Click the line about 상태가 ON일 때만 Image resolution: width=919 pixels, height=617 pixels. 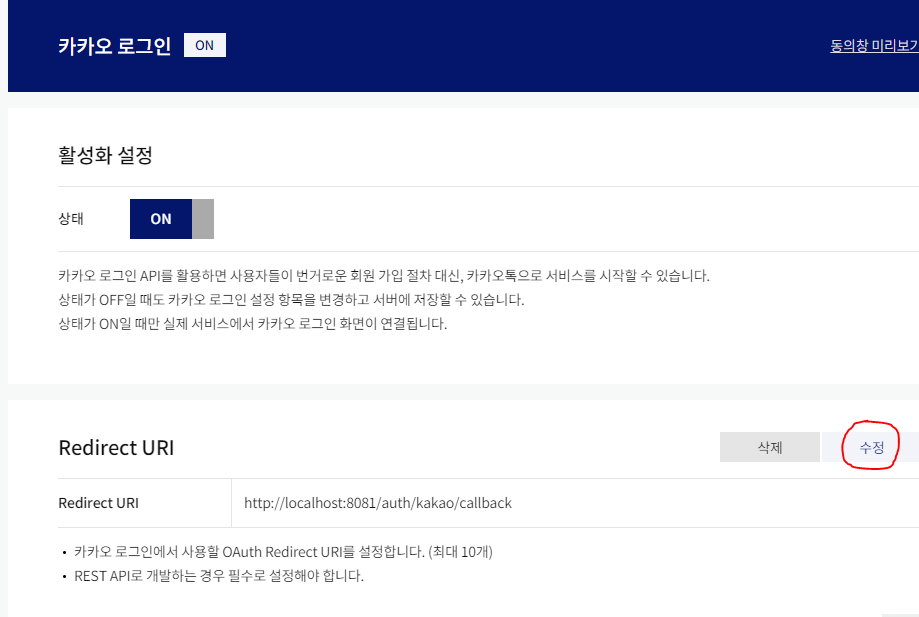pyautogui.click(x=253, y=323)
